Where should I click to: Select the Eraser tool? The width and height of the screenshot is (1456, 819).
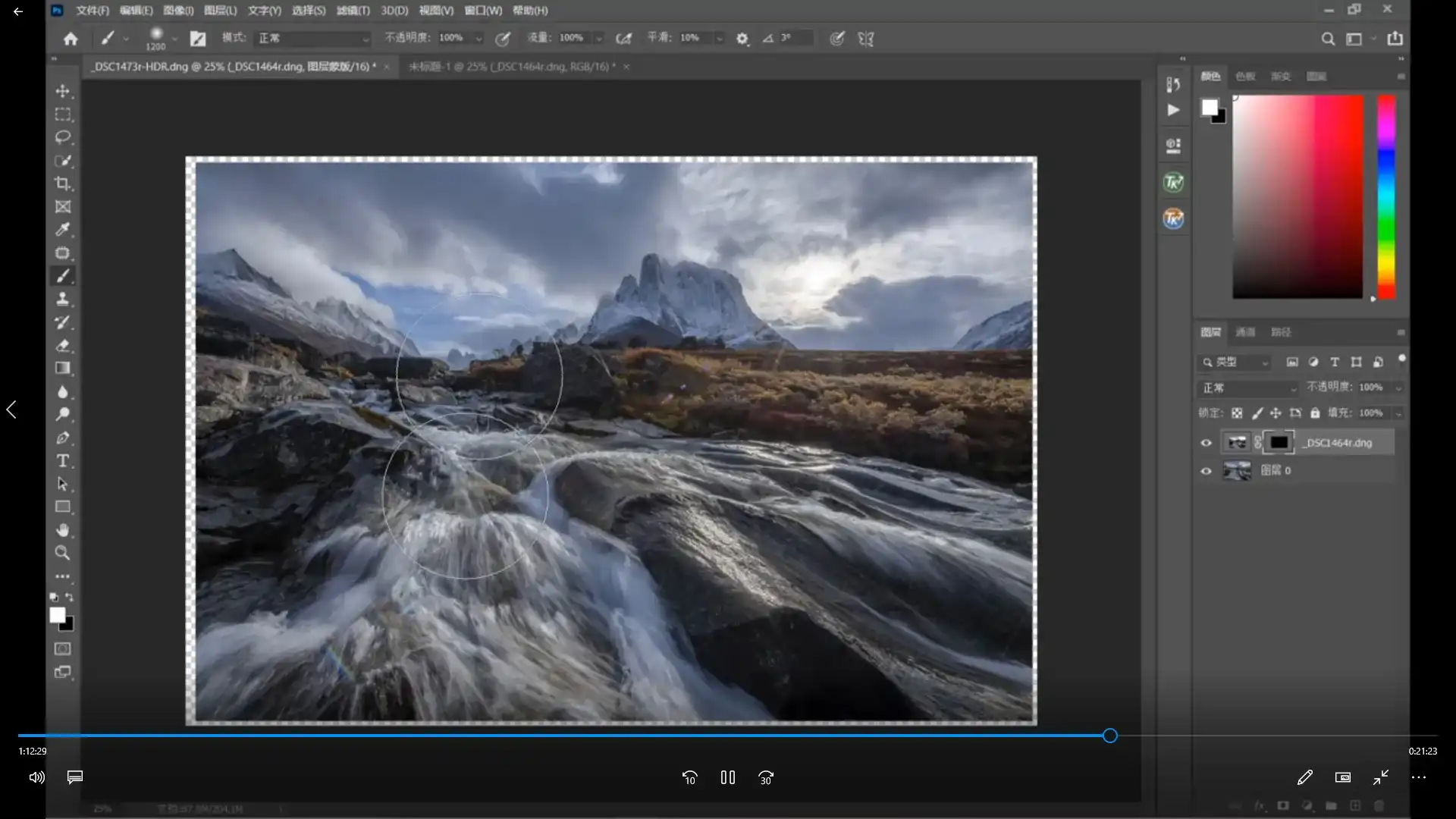pyautogui.click(x=63, y=345)
